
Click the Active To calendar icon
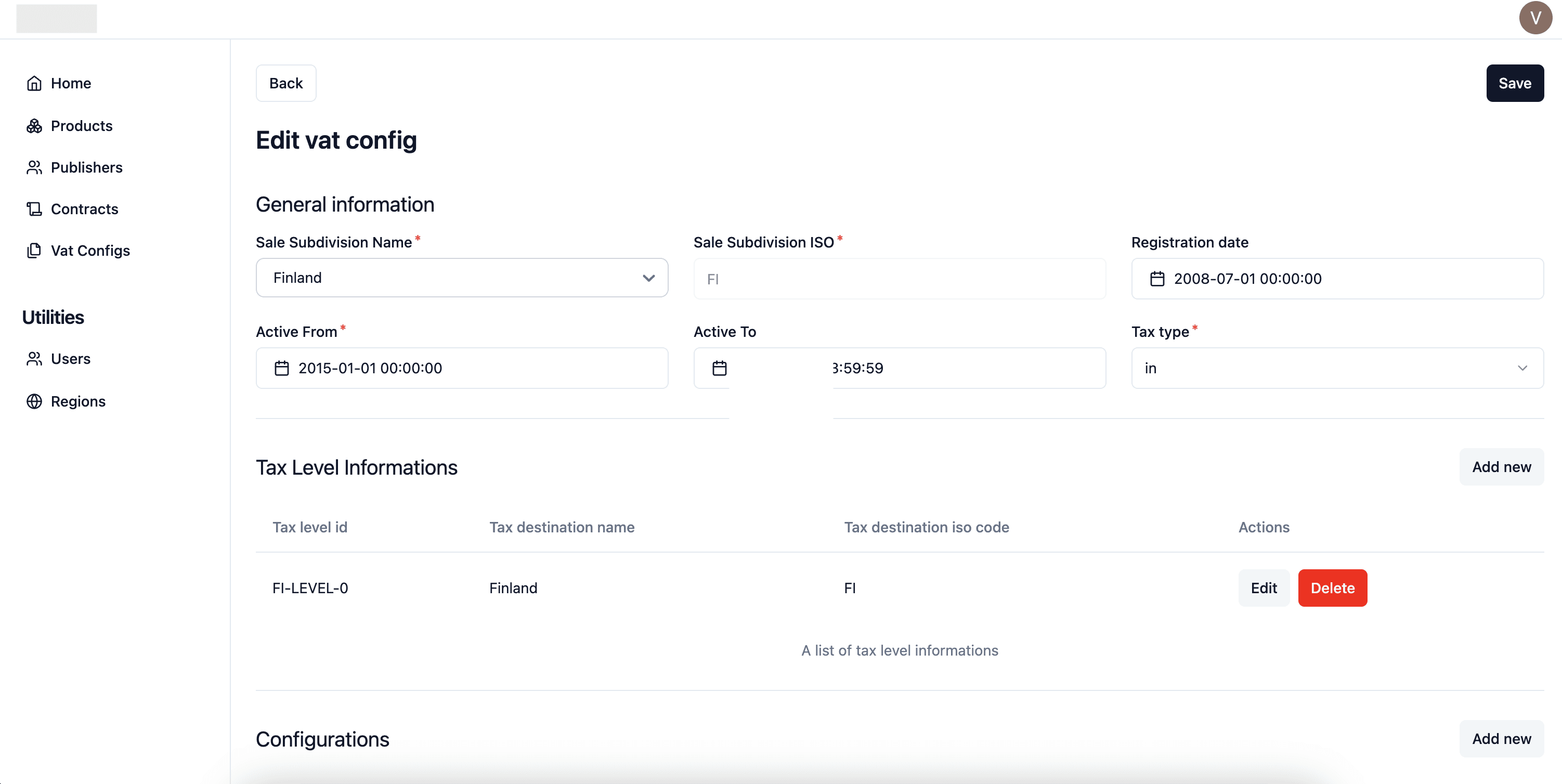click(719, 368)
